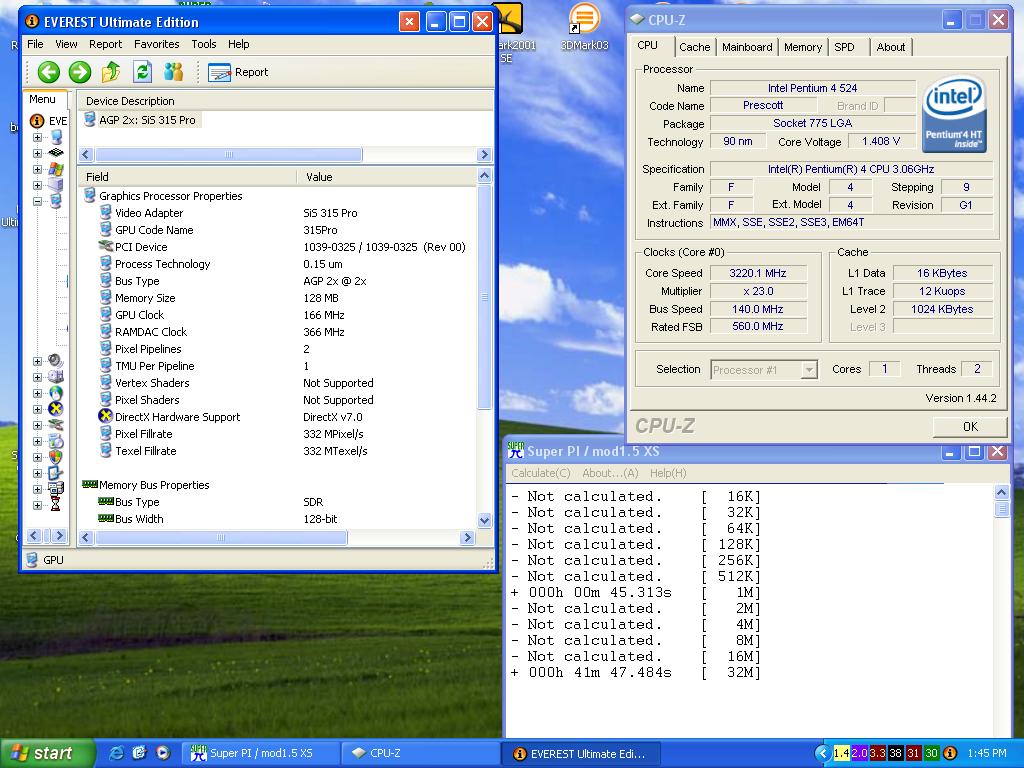Switch to the Memory tab in CPU-Z
The height and width of the screenshot is (768, 1024).
803,47
